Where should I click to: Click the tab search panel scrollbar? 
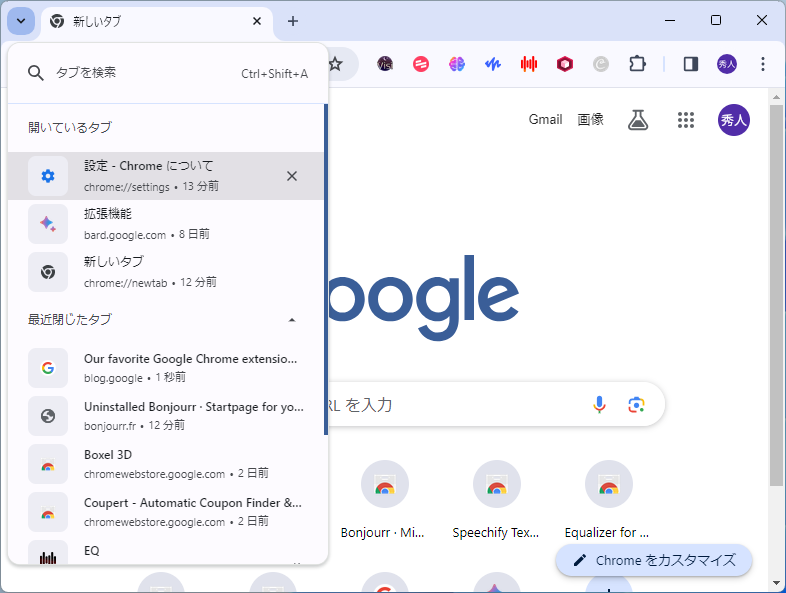(326, 269)
